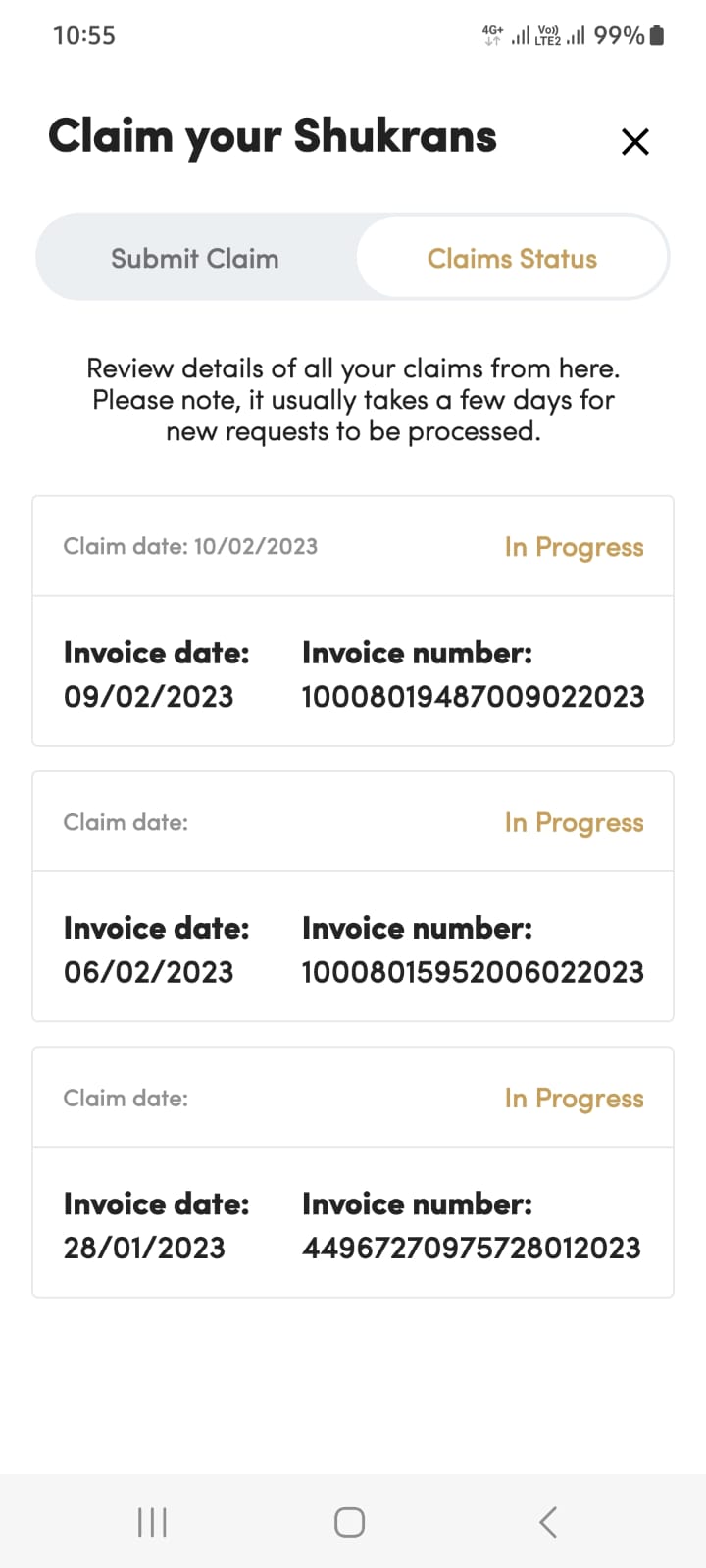
Task: Open claim with invoice number 4496727097572801​2023
Action: click(x=472, y=1248)
